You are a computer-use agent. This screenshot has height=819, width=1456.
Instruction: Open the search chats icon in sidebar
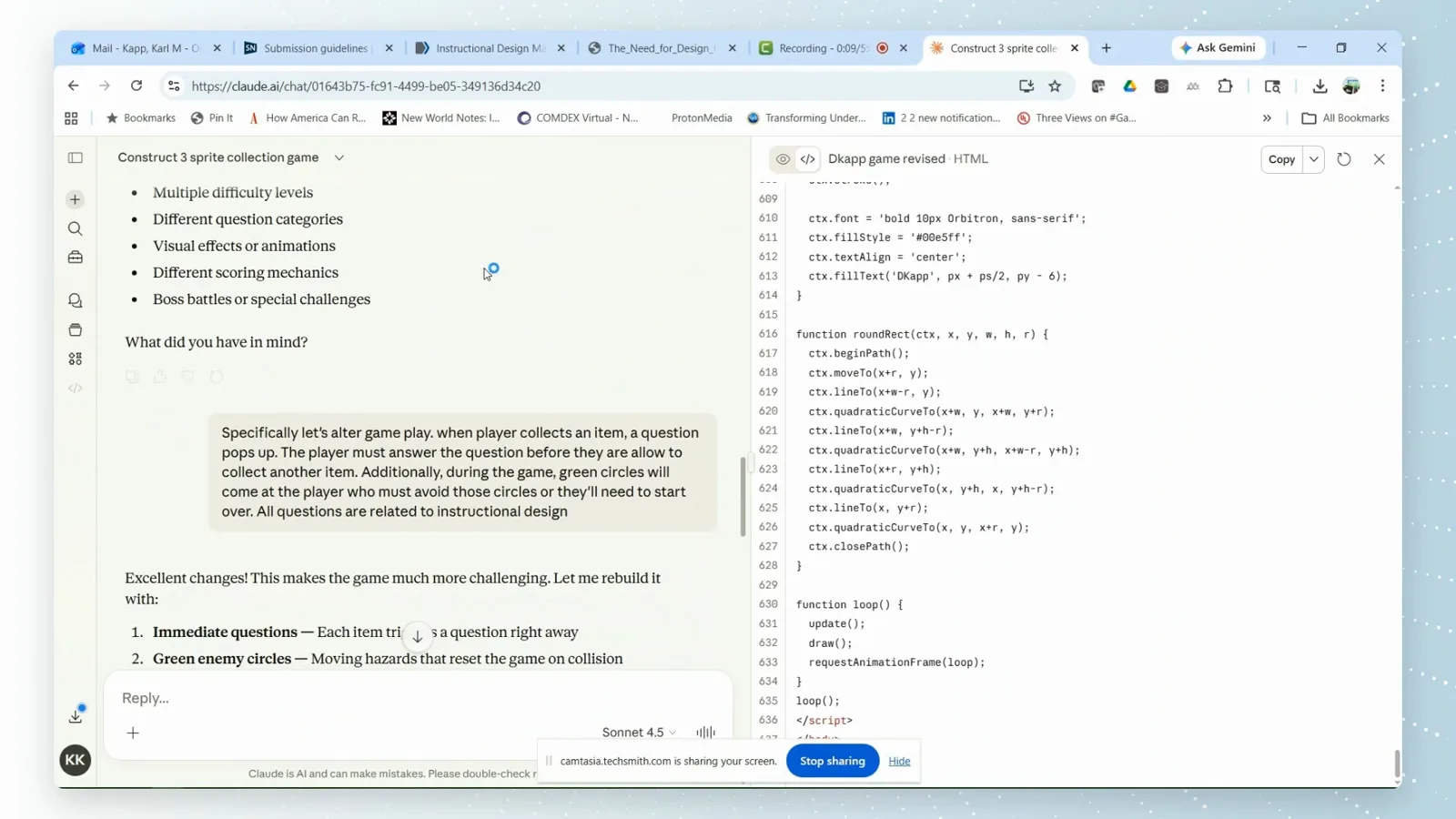76,228
